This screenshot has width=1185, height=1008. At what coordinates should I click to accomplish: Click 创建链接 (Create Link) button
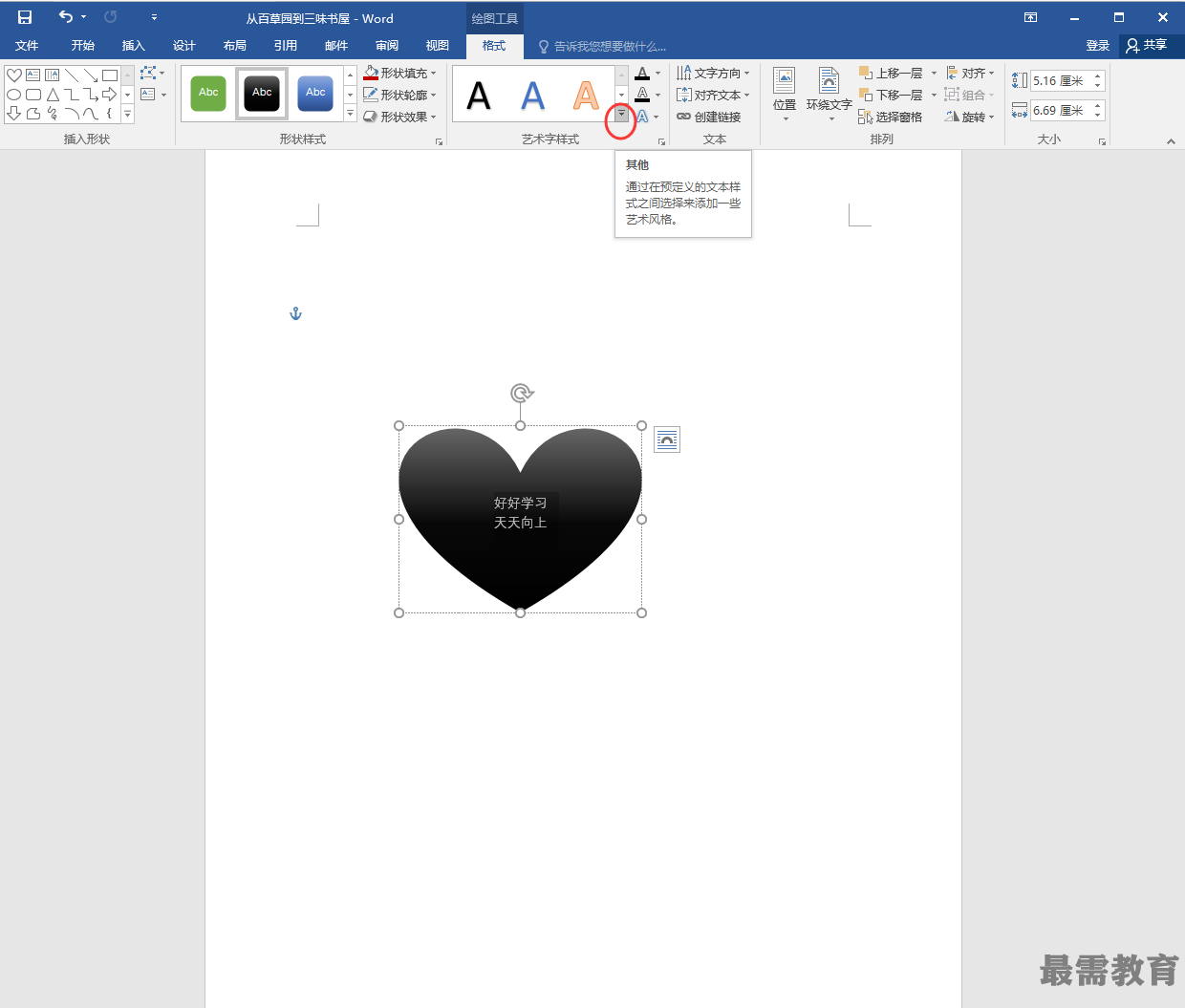(709, 117)
